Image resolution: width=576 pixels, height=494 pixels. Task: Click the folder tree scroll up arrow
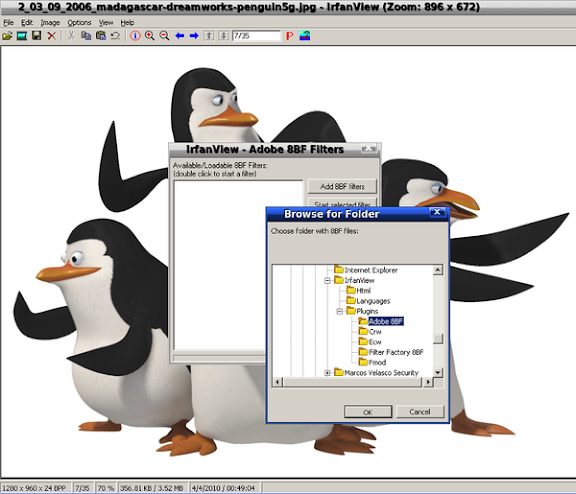438,270
